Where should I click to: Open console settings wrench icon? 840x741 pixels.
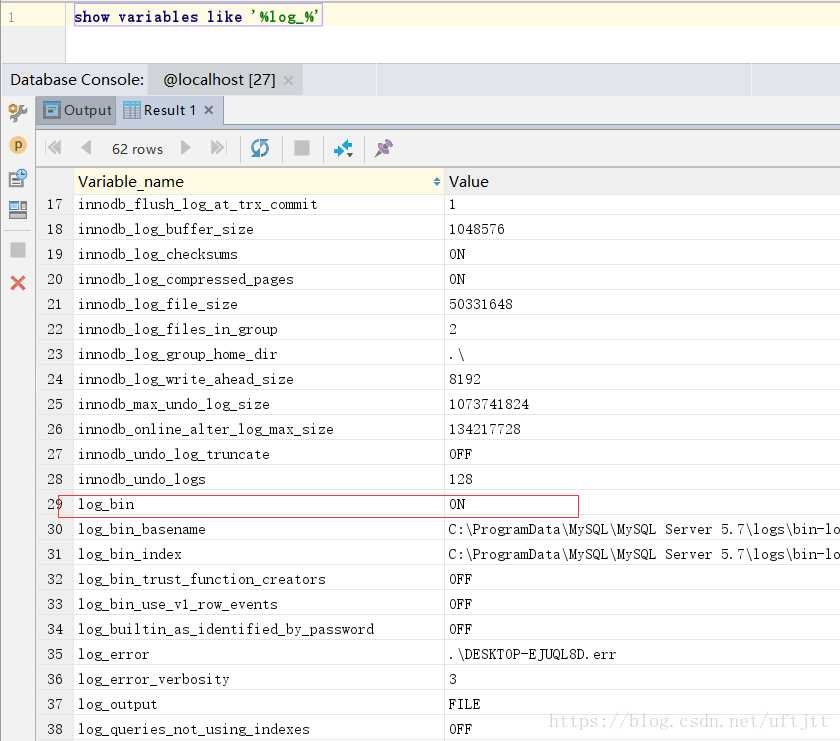click(x=18, y=113)
